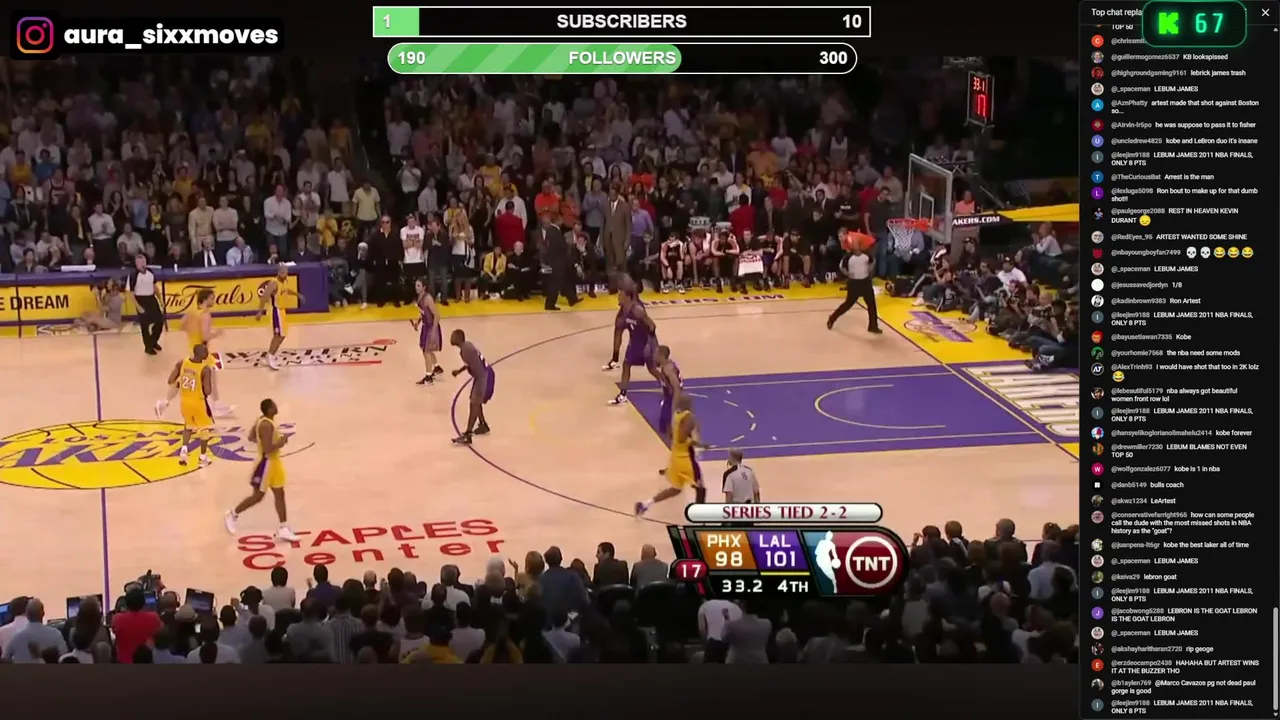
Task: Click @erzdeocampo2438's avatar
Action: (1097, 665)
